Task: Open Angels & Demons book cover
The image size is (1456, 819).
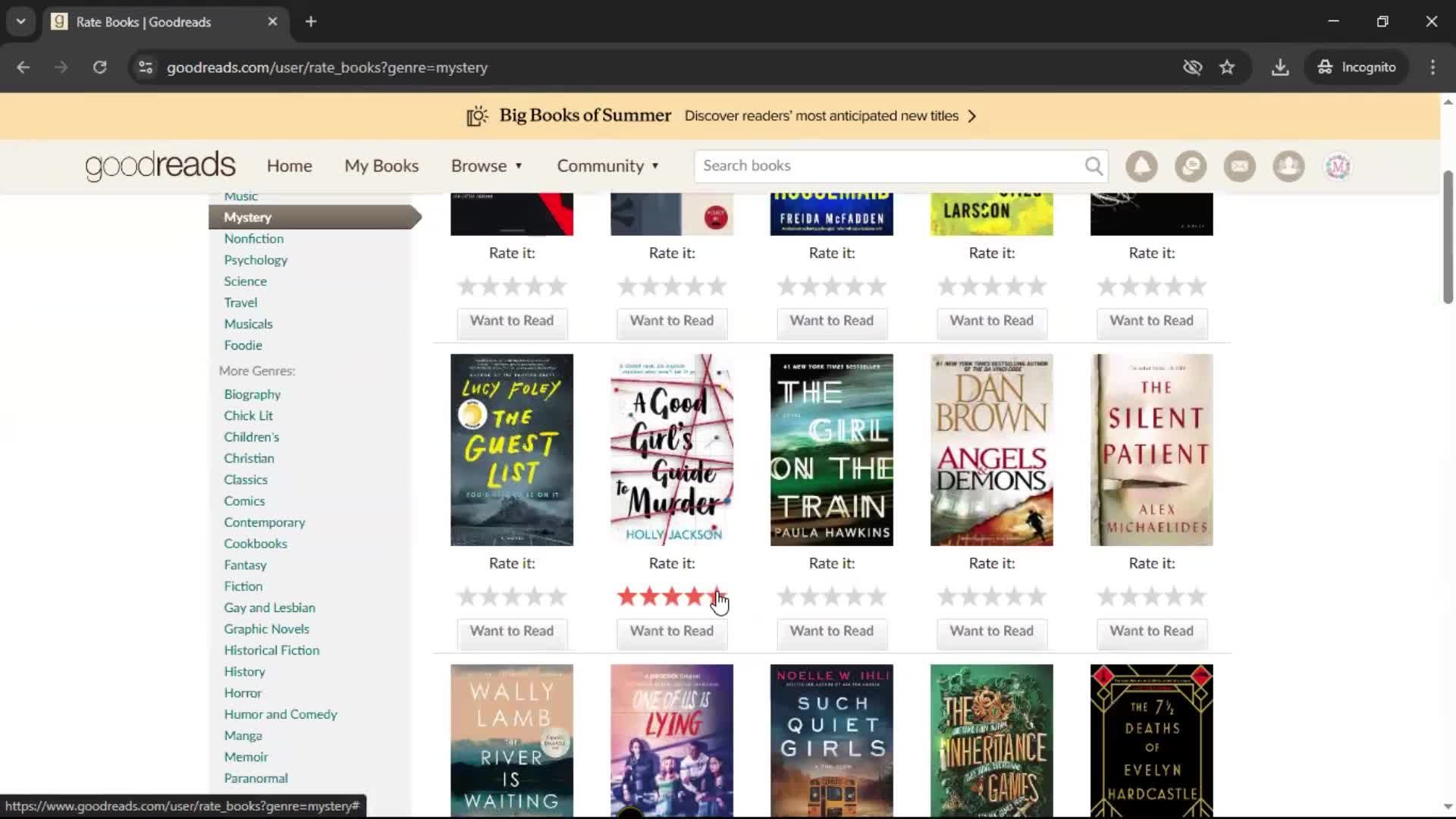Action: pos(992,450)
